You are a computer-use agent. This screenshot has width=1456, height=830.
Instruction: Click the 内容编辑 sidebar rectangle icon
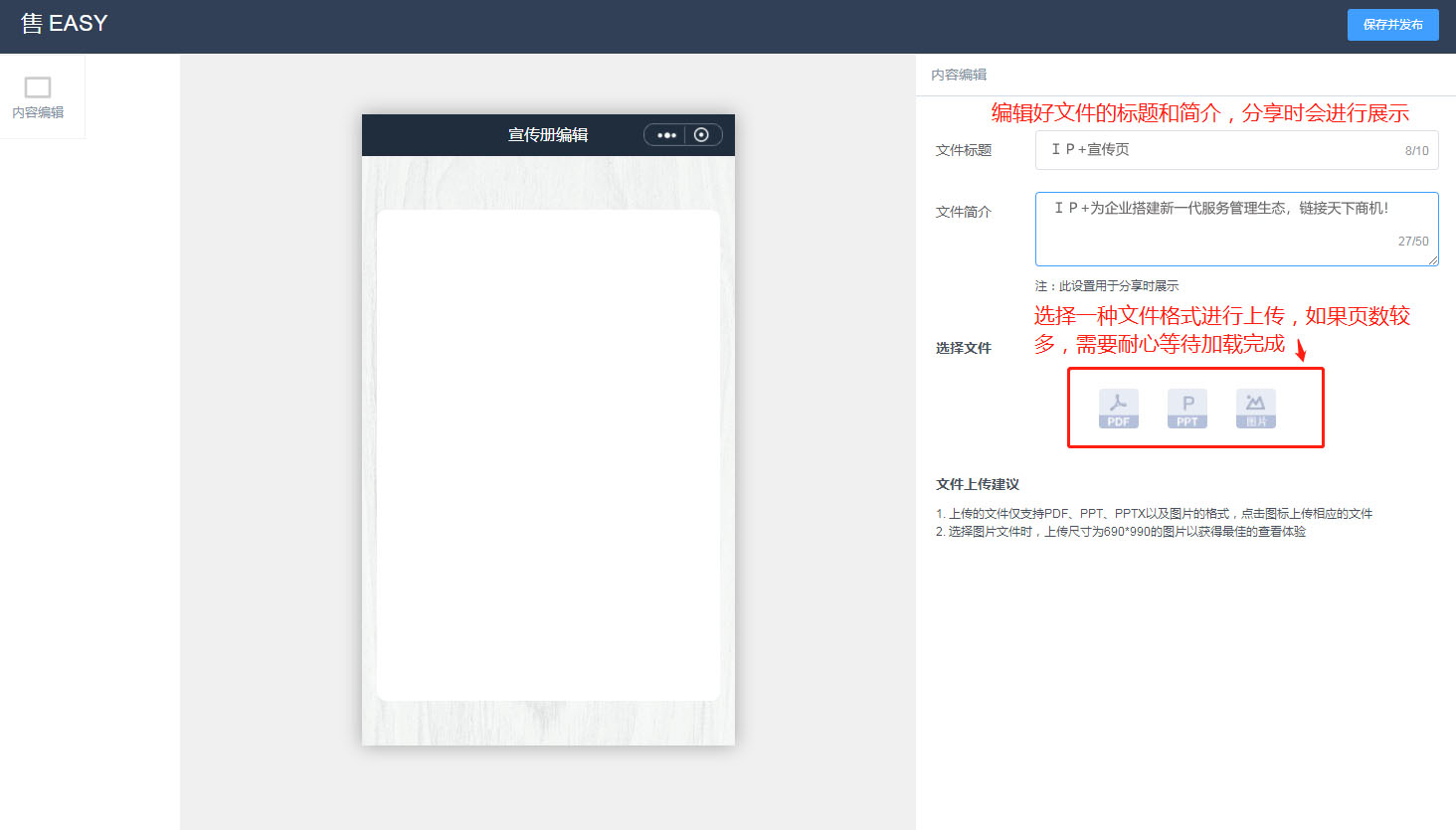[x=38, y=87]
